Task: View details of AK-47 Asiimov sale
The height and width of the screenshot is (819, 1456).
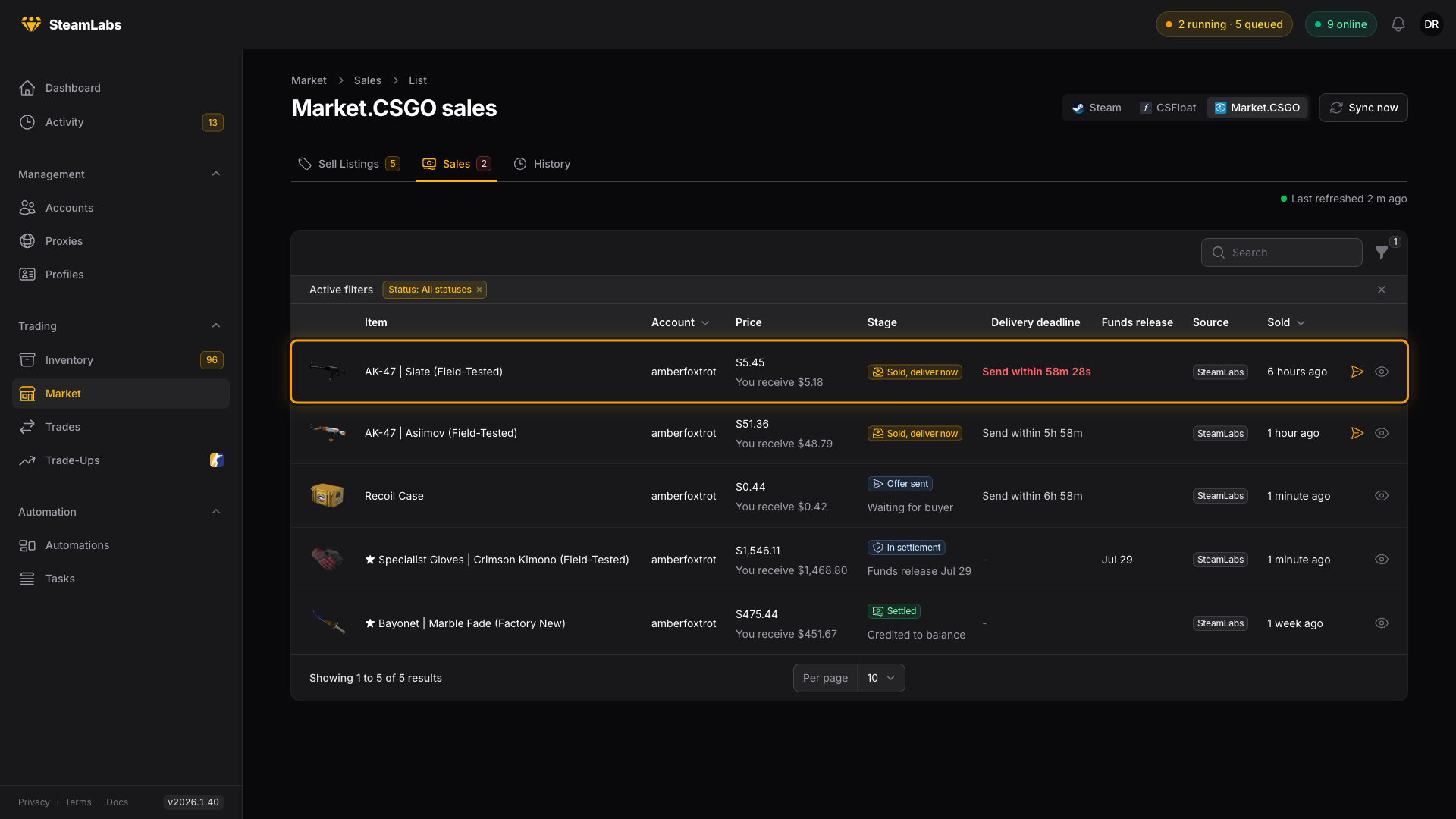Action: (x=1382, y=433)
